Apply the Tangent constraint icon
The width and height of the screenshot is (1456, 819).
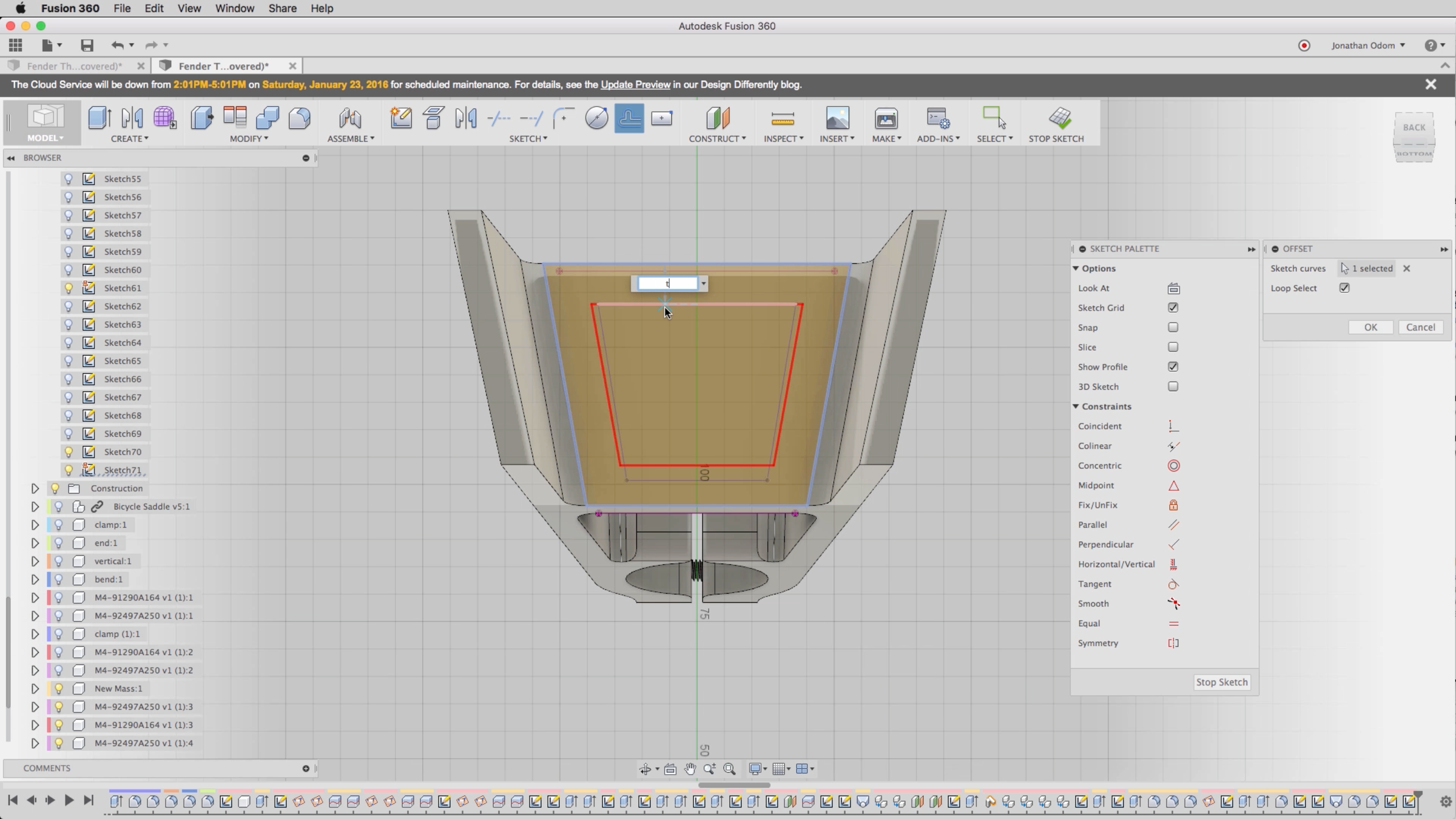click(1173, 584)
